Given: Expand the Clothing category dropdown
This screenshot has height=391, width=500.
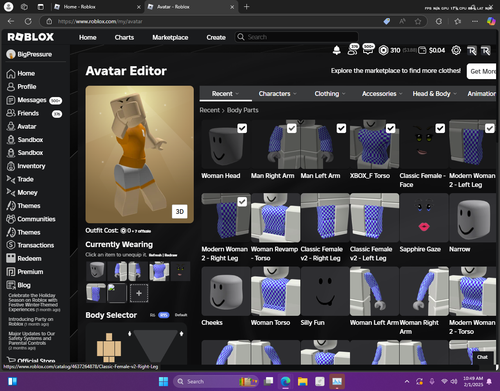Looking at the screenshot, I should [330, 94].
